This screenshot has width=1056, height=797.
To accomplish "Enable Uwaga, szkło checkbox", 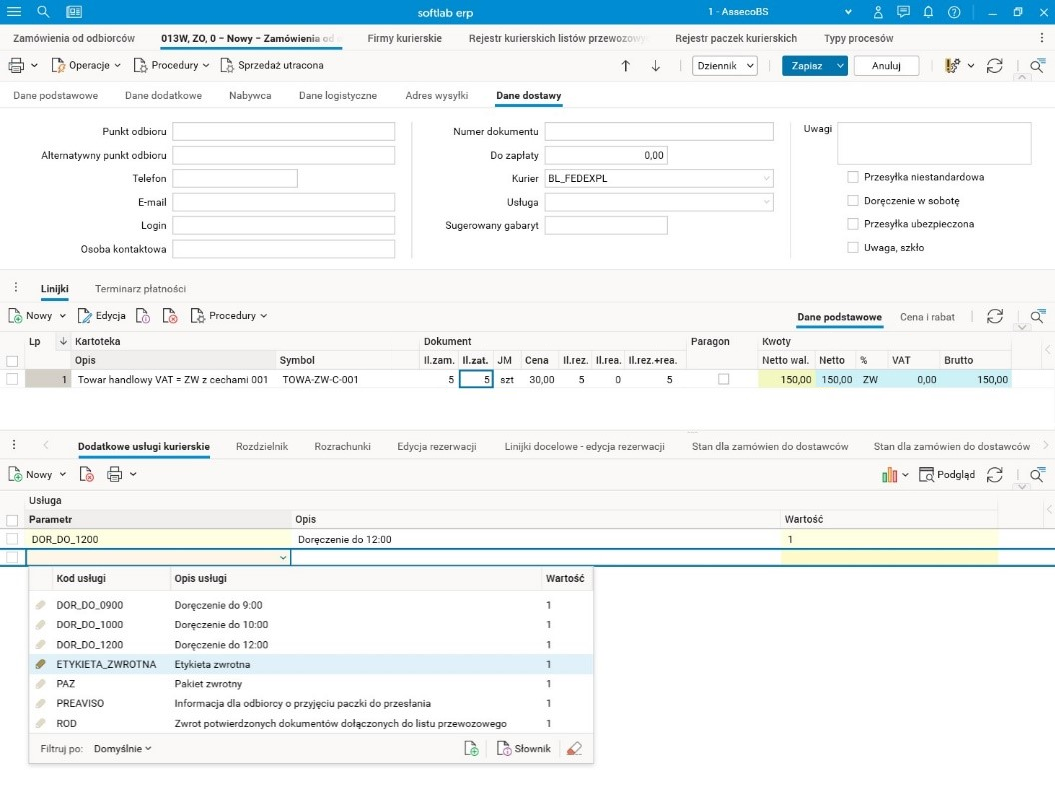I will pos(853,248).
